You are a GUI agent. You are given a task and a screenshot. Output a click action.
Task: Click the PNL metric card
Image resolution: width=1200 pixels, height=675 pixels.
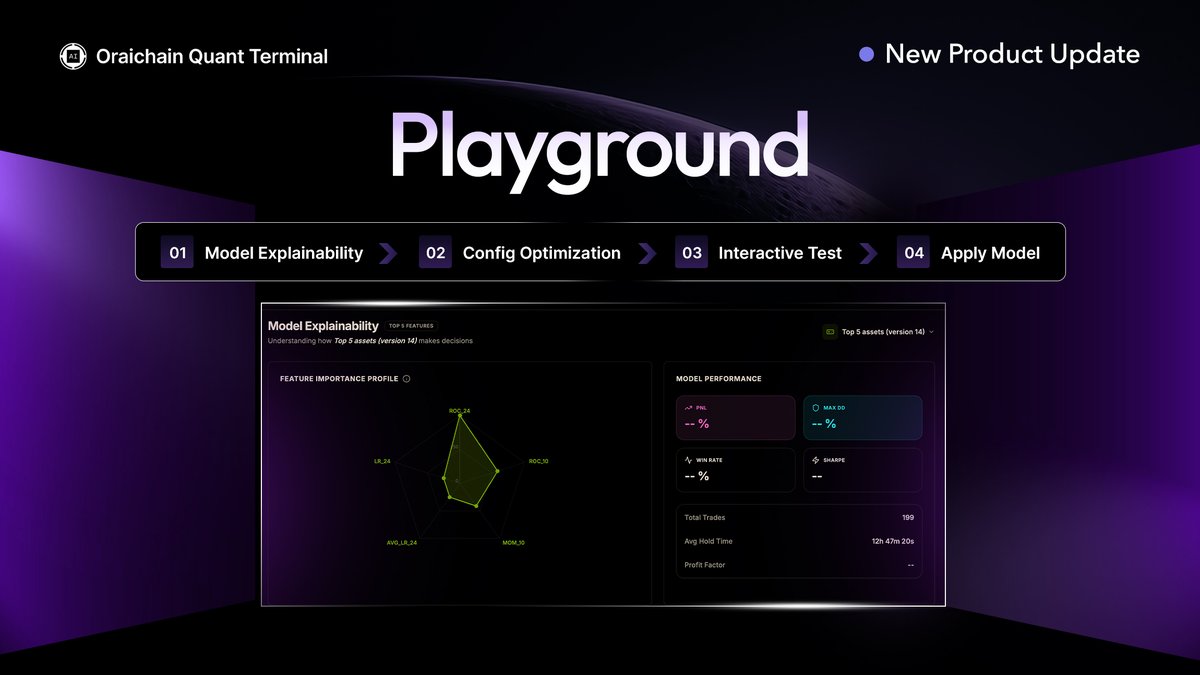736,418
